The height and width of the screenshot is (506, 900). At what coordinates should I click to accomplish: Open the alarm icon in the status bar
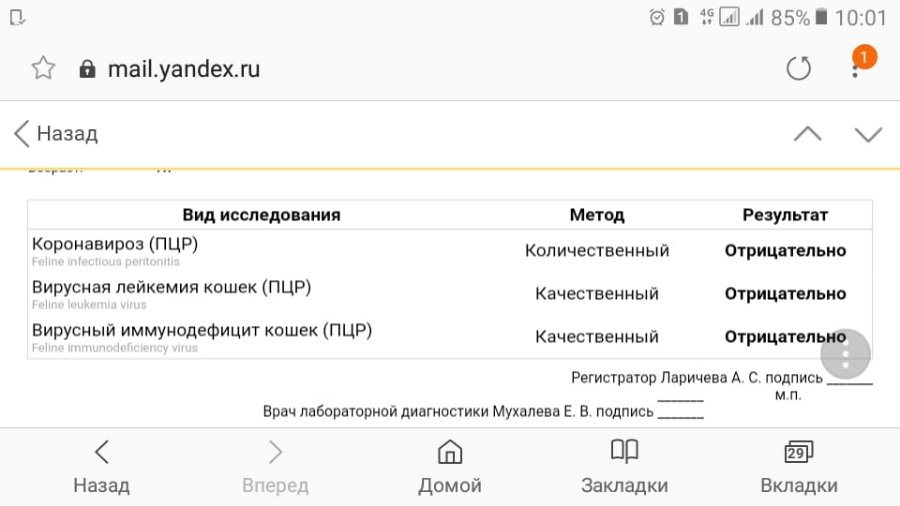[657, 17]
